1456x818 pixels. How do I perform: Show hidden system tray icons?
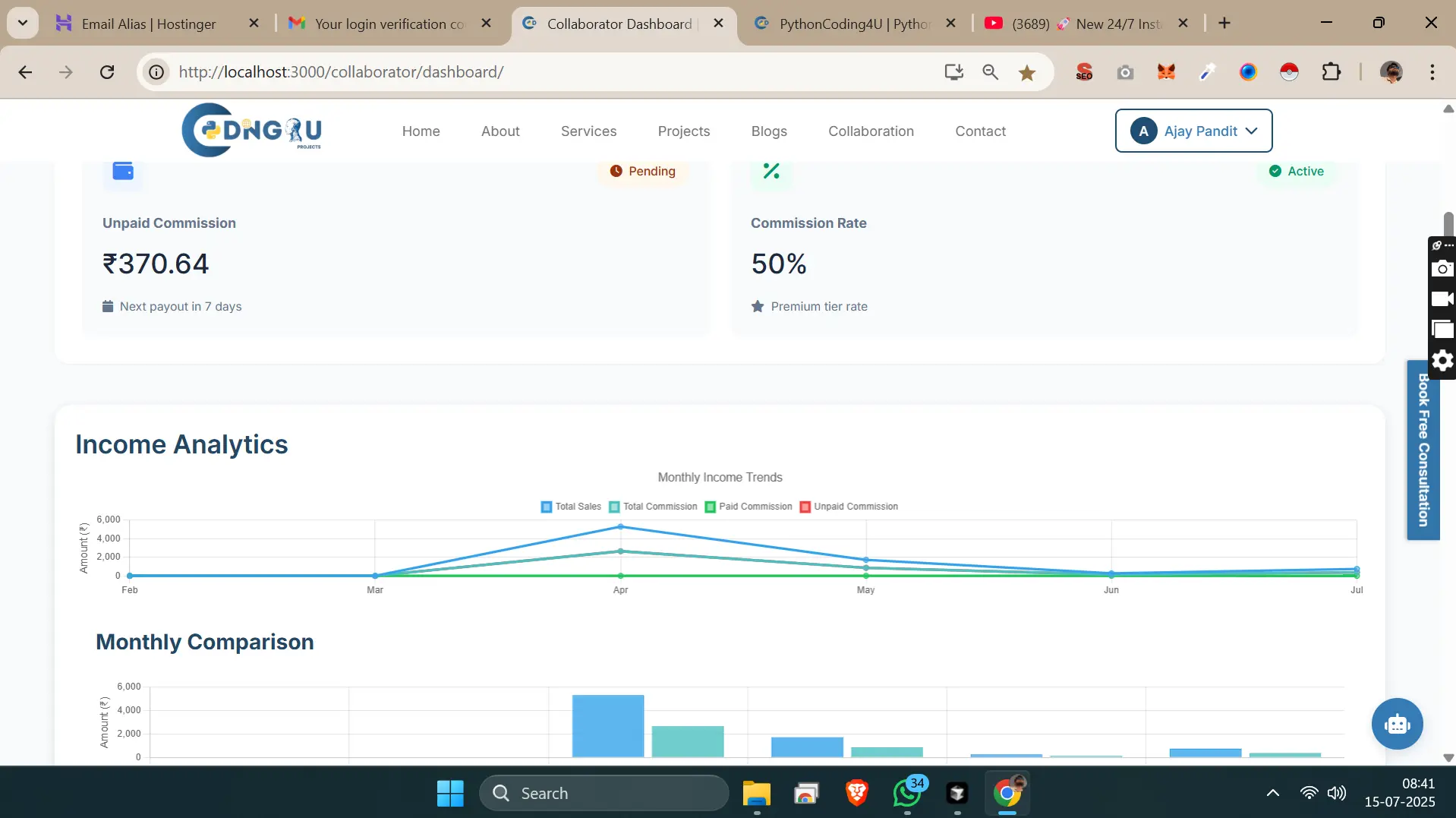[x=1273, y=793]
